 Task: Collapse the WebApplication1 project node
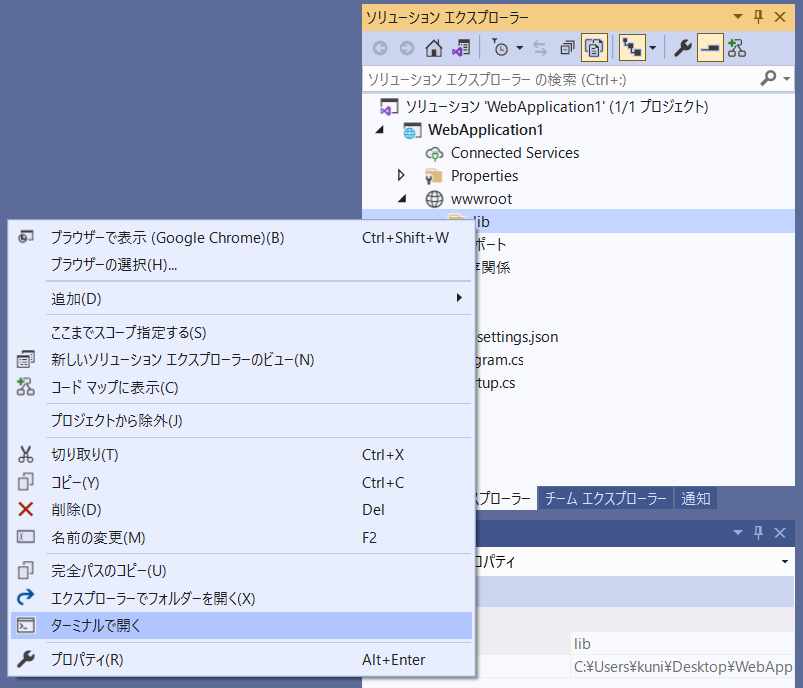click(x=379, y=130)
